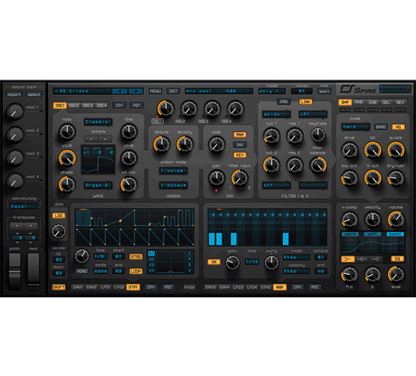Click the sound bank import button
The width and height of the screenshot is (416, 376).
point(14,95)
